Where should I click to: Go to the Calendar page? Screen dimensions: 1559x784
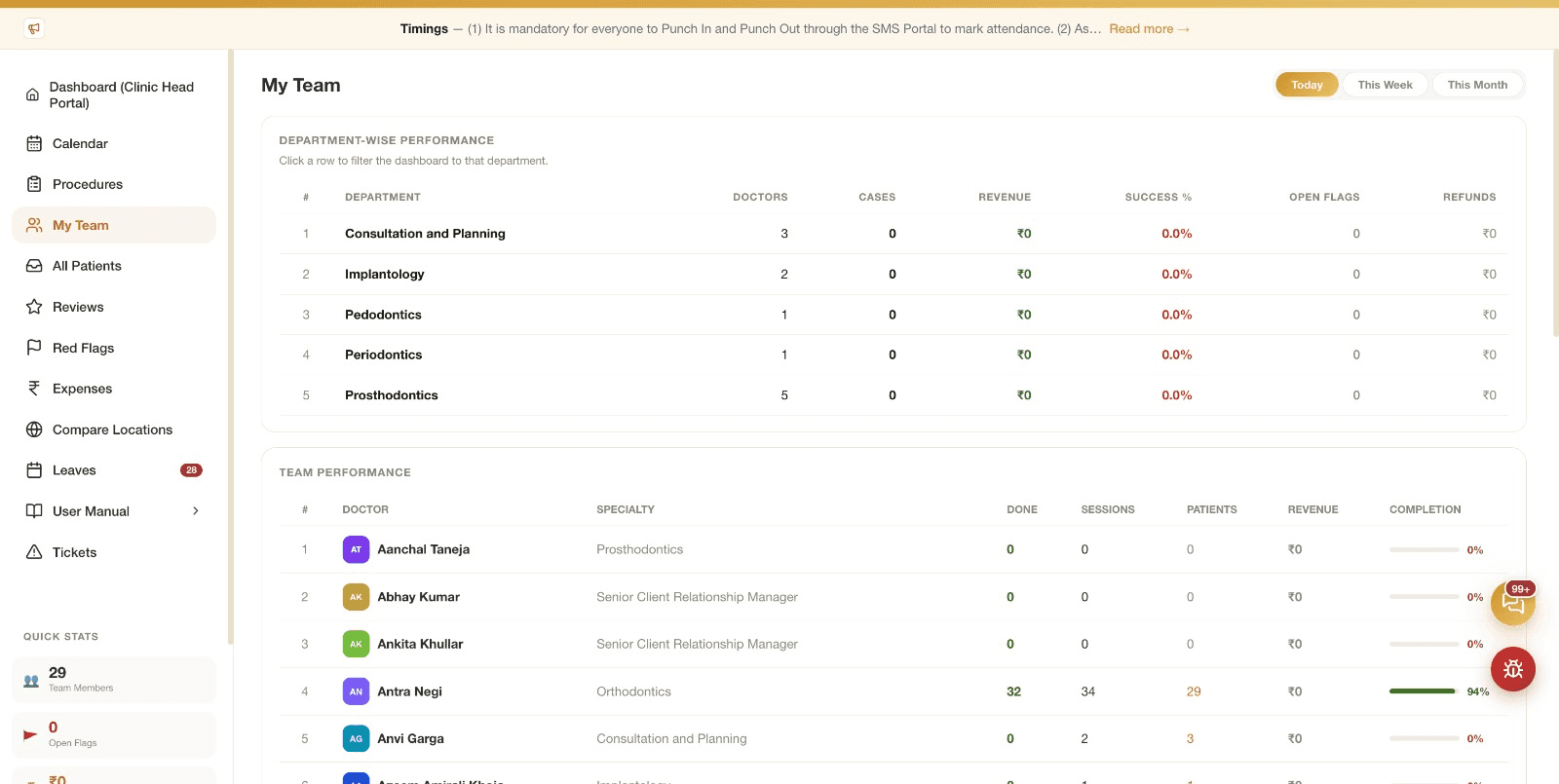114,143
